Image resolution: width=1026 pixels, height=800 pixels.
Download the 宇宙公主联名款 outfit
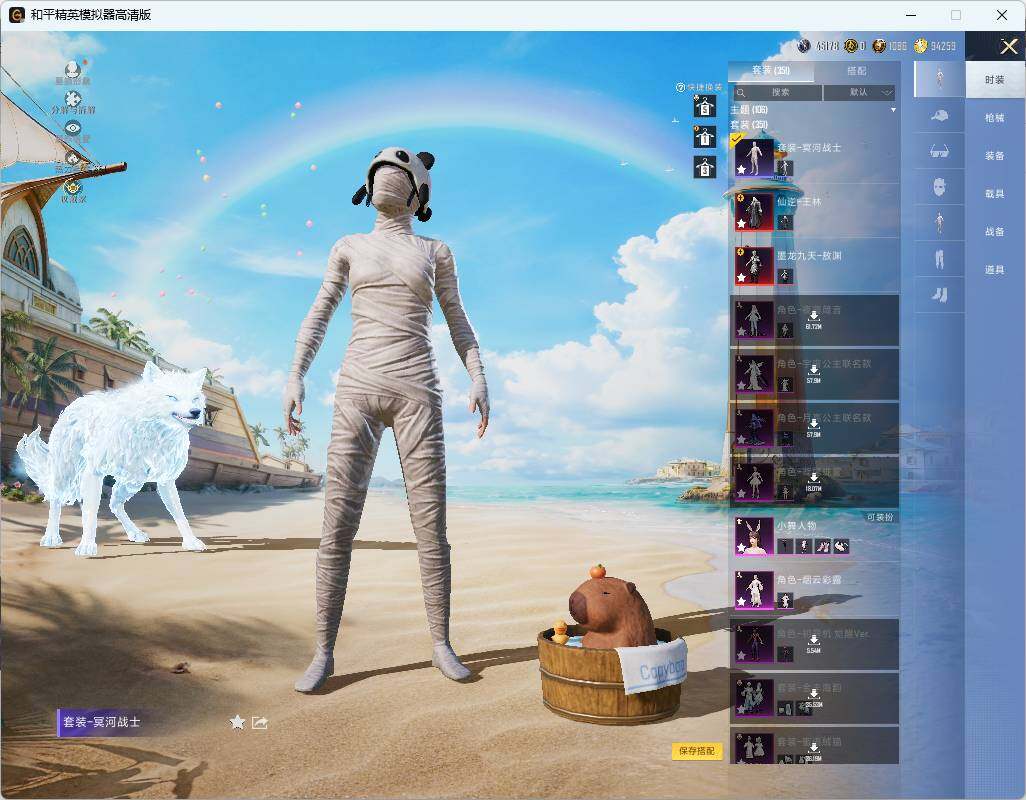(813, 374)
